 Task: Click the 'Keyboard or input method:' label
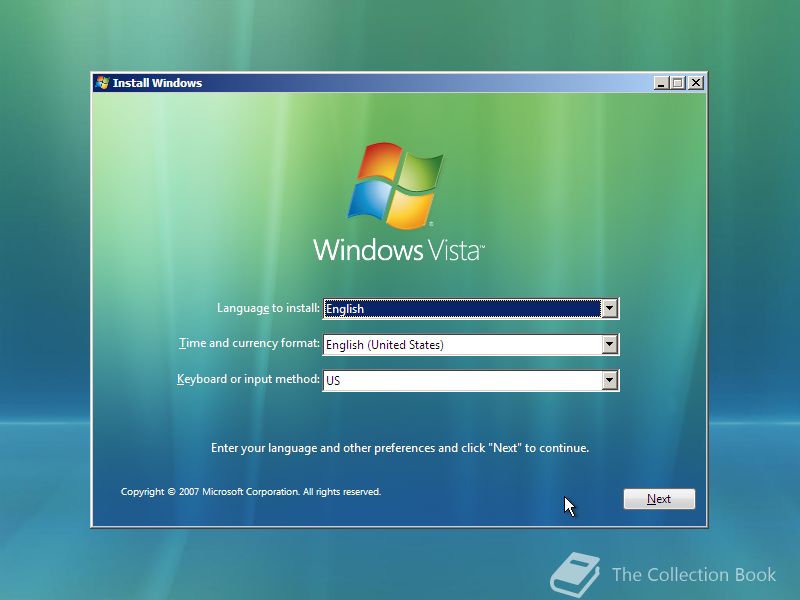click(248, 379)
